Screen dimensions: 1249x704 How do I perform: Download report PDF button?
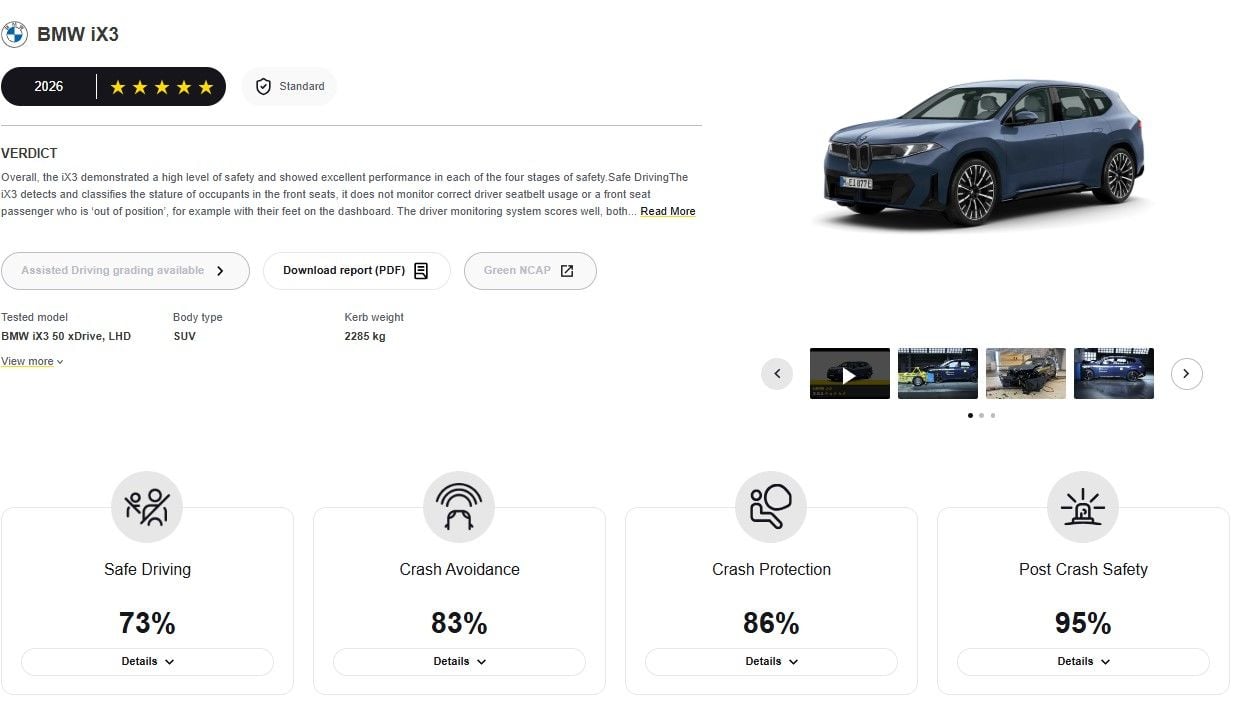(x=356, y=271)
